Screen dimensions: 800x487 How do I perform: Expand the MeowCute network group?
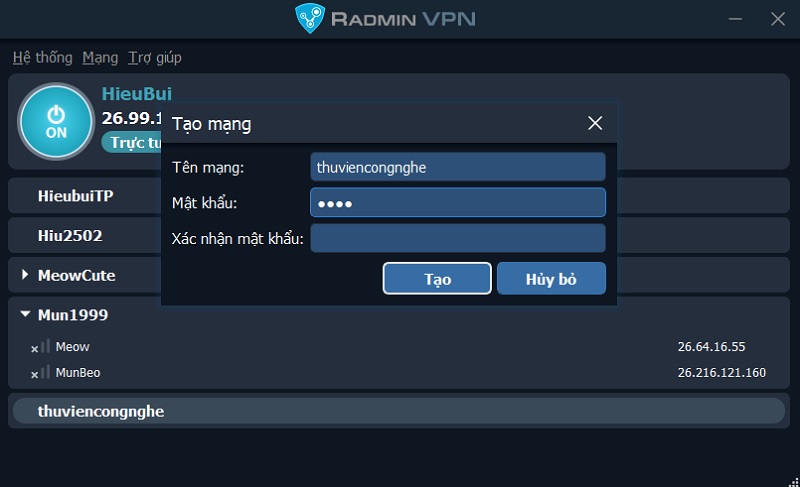click(x=24, y=275)
